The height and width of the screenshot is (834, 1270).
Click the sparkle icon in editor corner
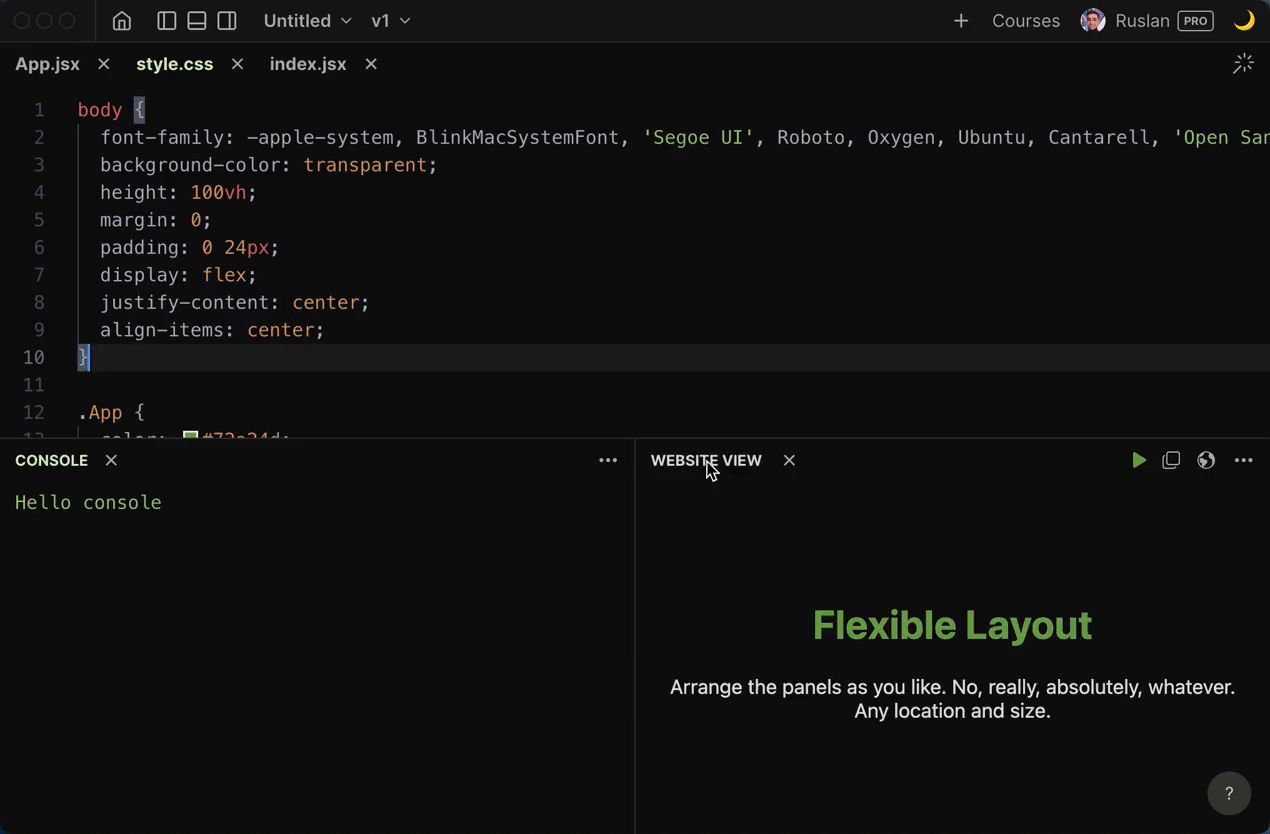click(x=1243, y=64)
